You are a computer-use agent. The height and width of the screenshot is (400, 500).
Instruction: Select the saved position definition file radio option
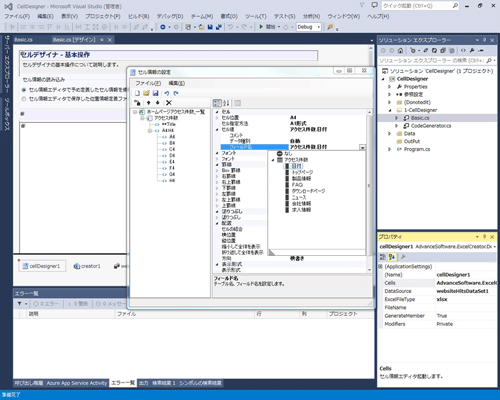[x=24, y=99]
